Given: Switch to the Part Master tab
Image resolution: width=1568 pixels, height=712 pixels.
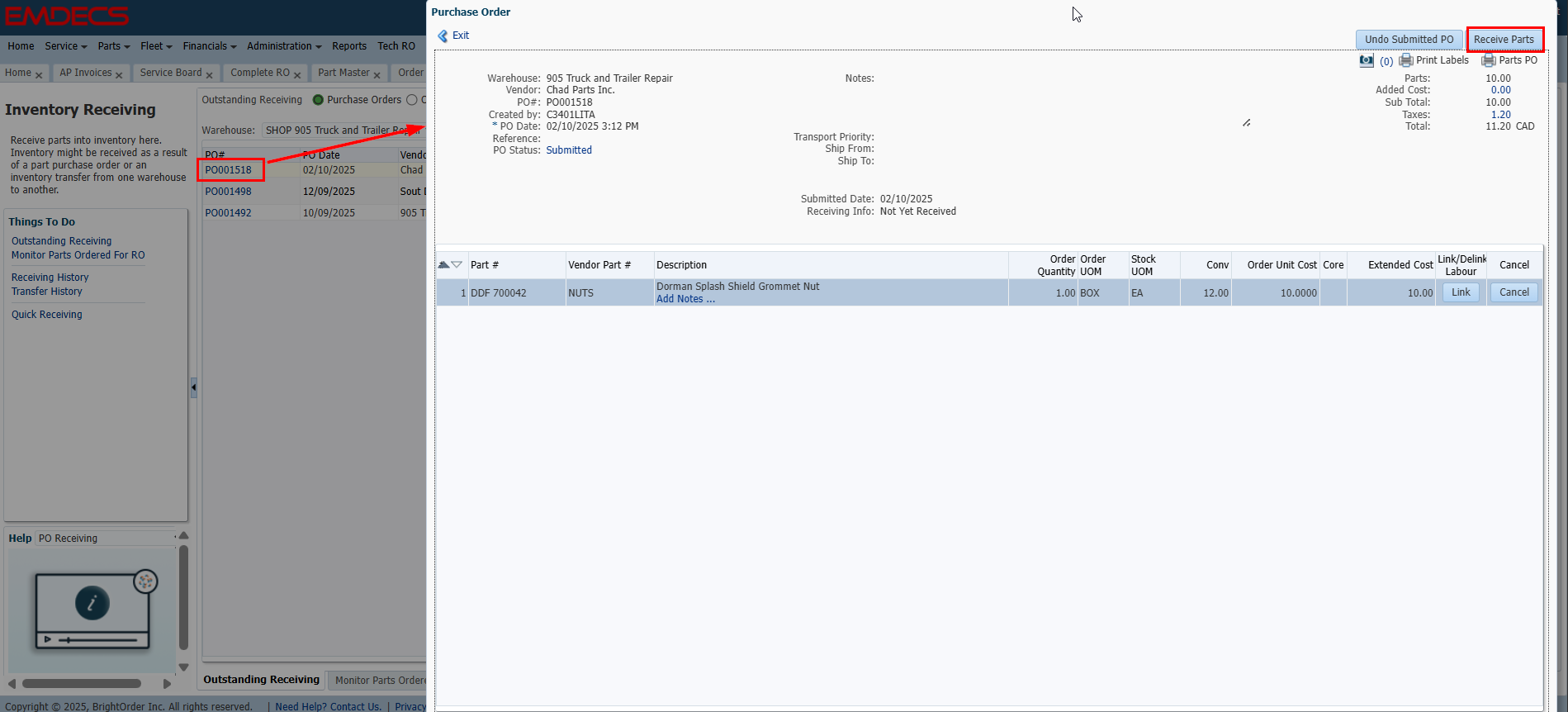Looking at the screenshot, I should pyautogui.click(x=343, y=73).
